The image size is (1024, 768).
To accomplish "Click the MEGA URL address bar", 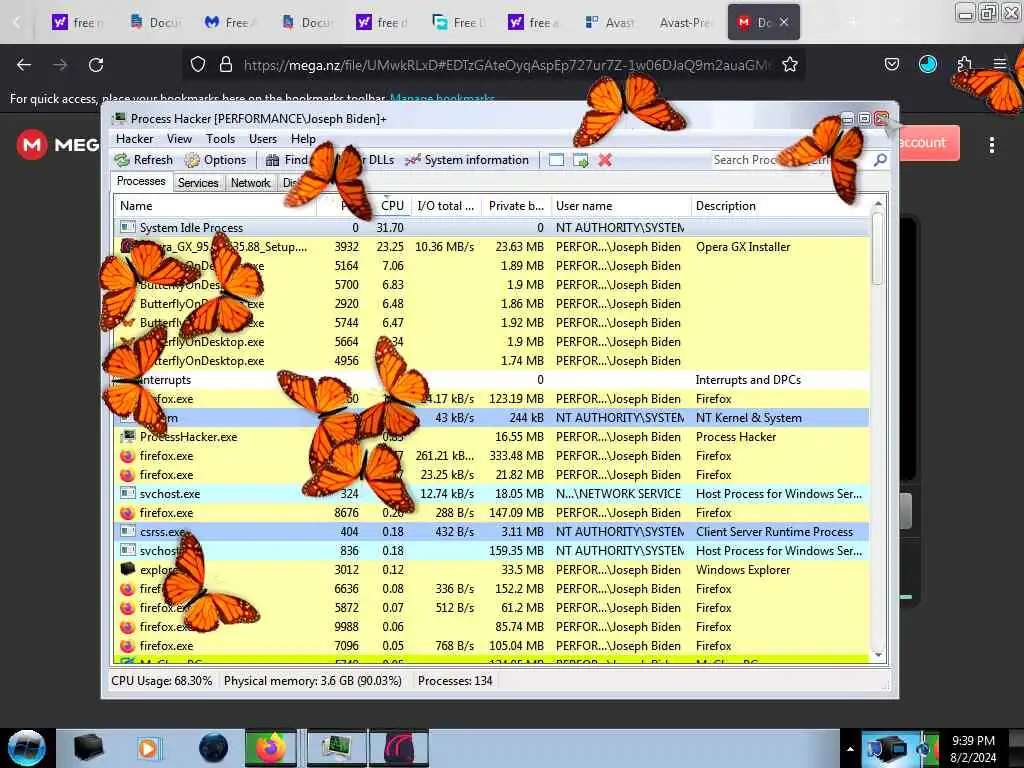I will (x=506, y=65).
